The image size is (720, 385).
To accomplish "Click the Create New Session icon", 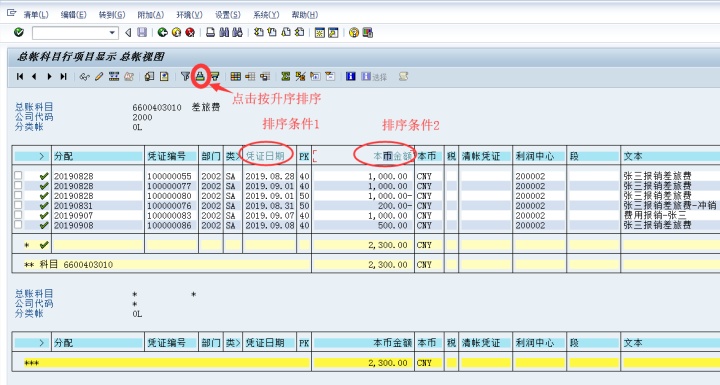I will click(x=320, y=33).
